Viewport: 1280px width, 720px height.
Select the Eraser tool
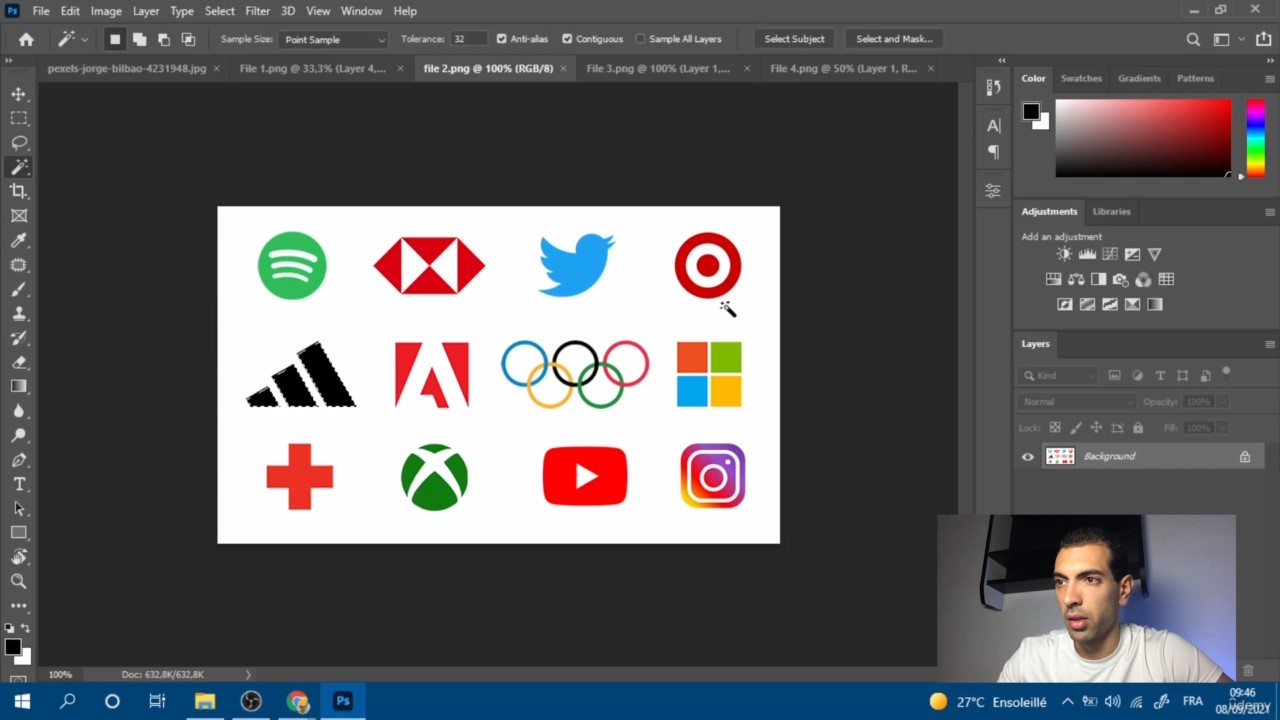(19, 362)
